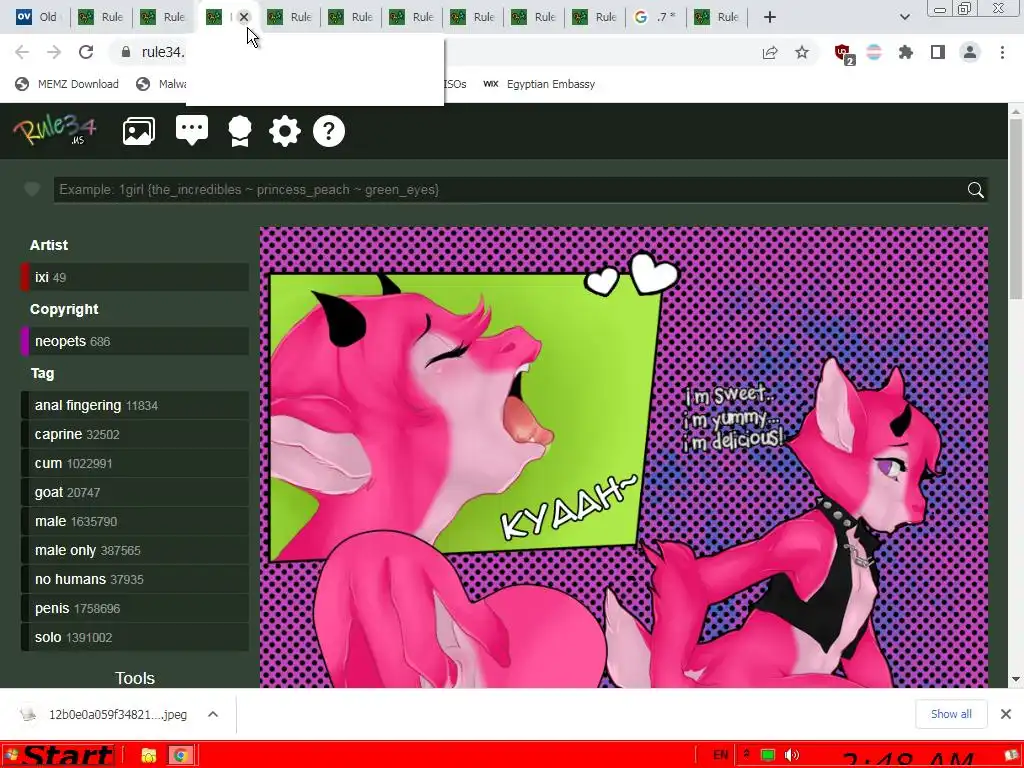Select the 'caprine' tag
Viewport: 1024px width, 768px height.
[x=135, y=434]
